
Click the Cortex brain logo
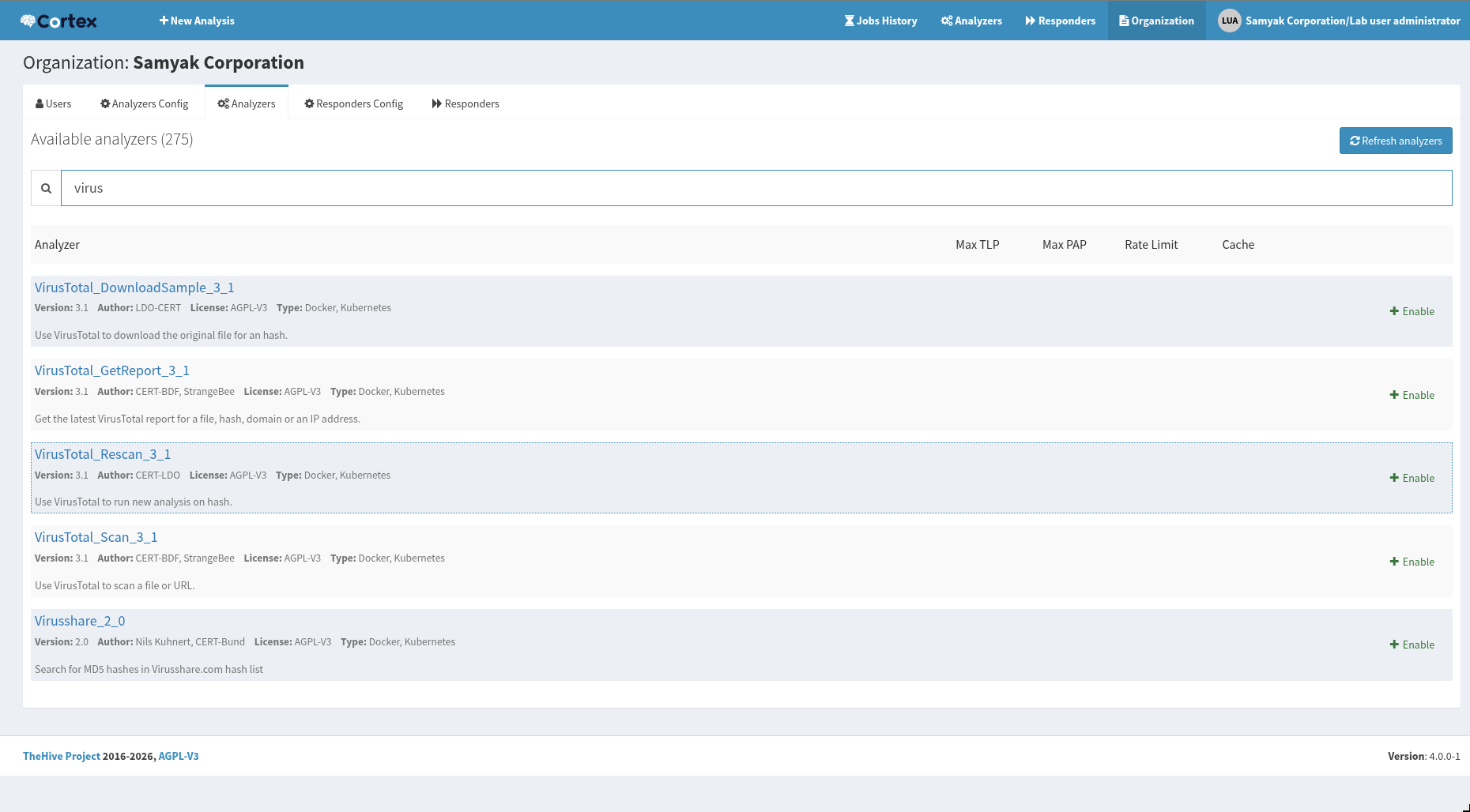coord(58,21)
